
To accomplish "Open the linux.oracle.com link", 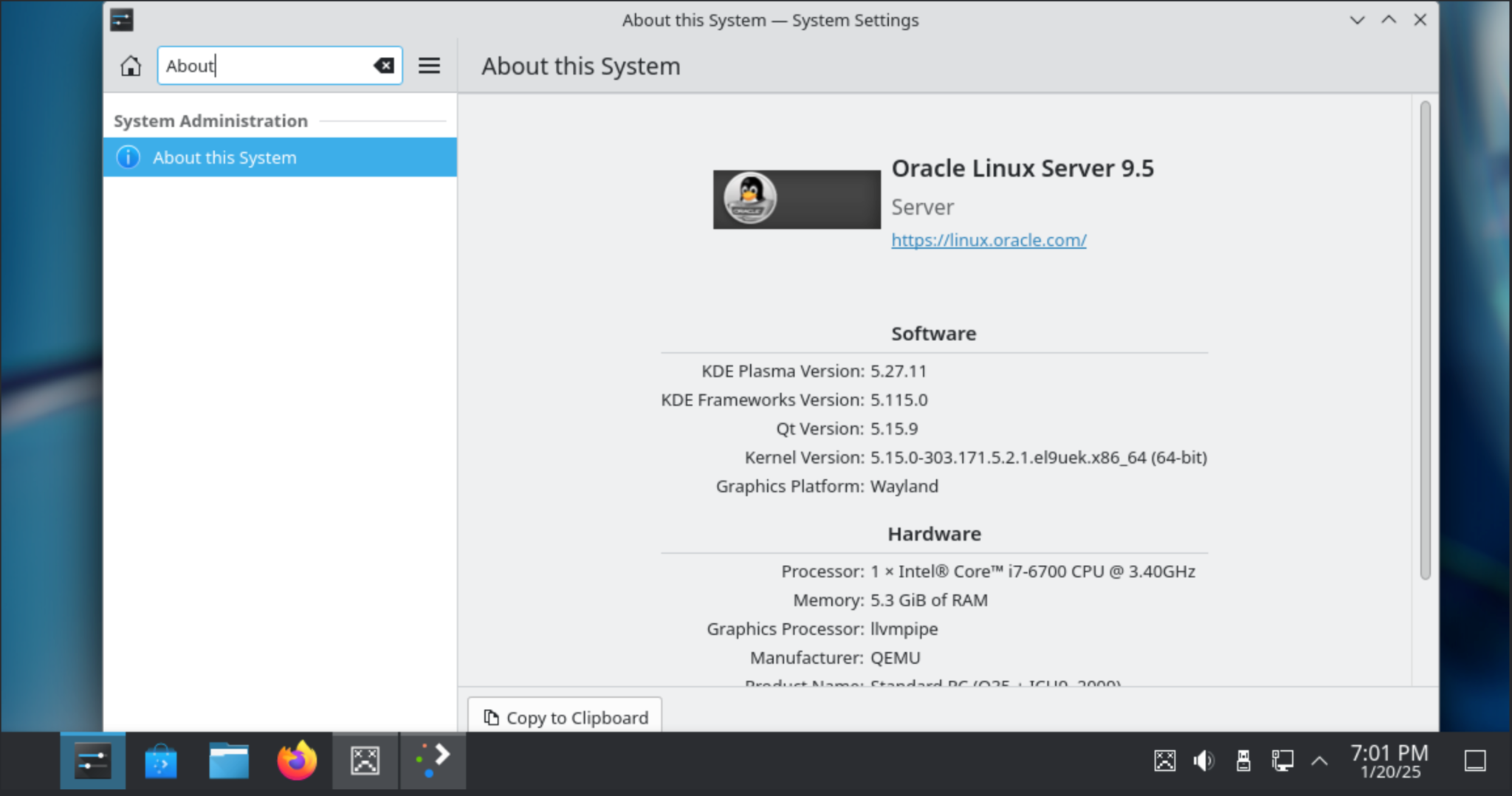I will 988,241.
